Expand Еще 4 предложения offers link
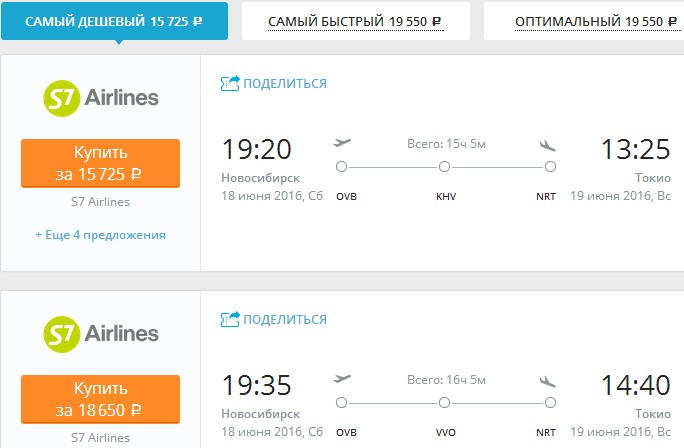The width and height of the screenshot is (684, 448). point(100,235)
